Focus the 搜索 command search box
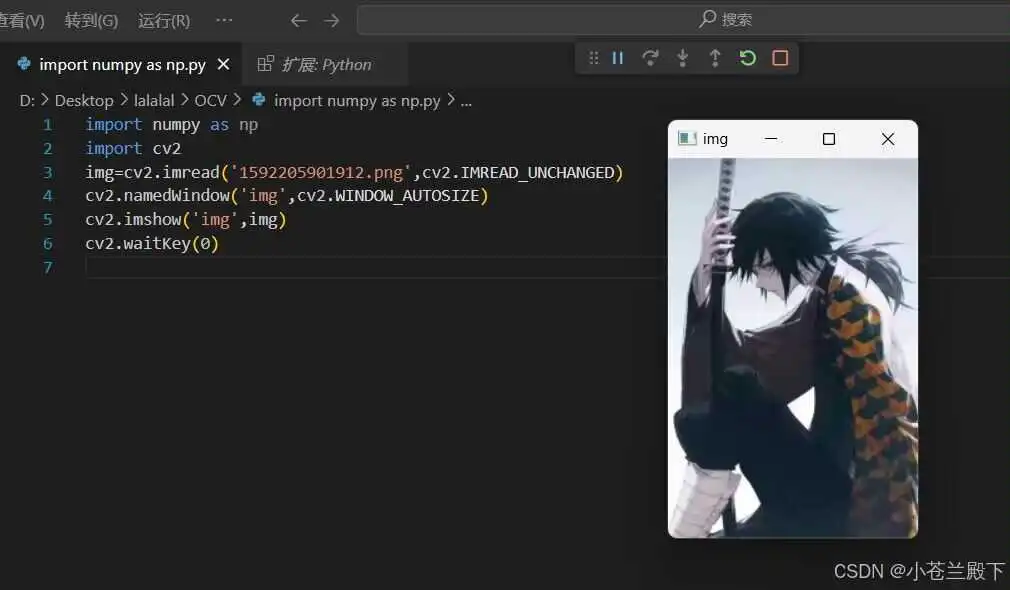This screenshot has width=1010, height=590. 683,19
